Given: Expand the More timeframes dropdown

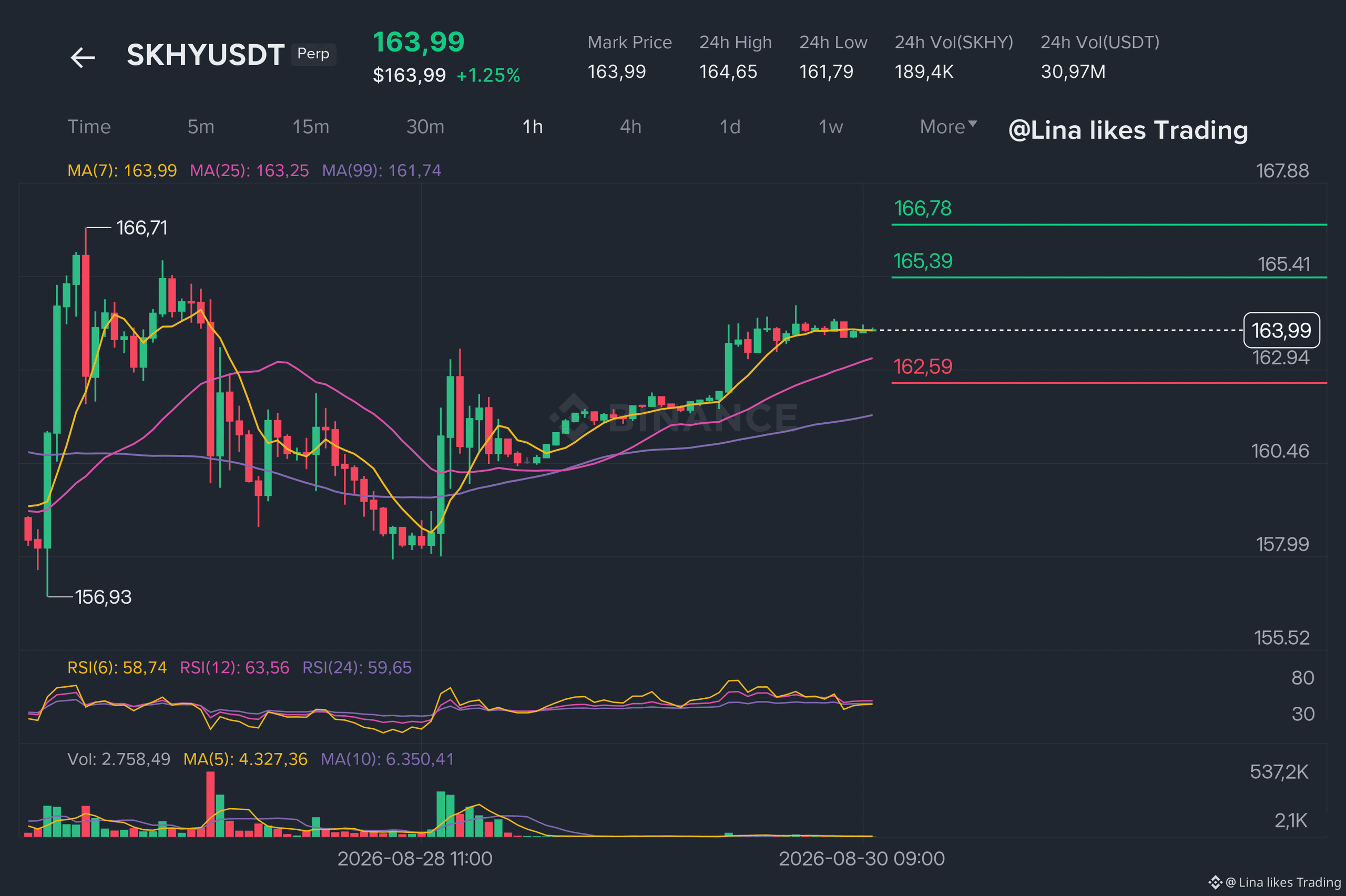Looking at the screenshot, I should (x=949, y=127).
